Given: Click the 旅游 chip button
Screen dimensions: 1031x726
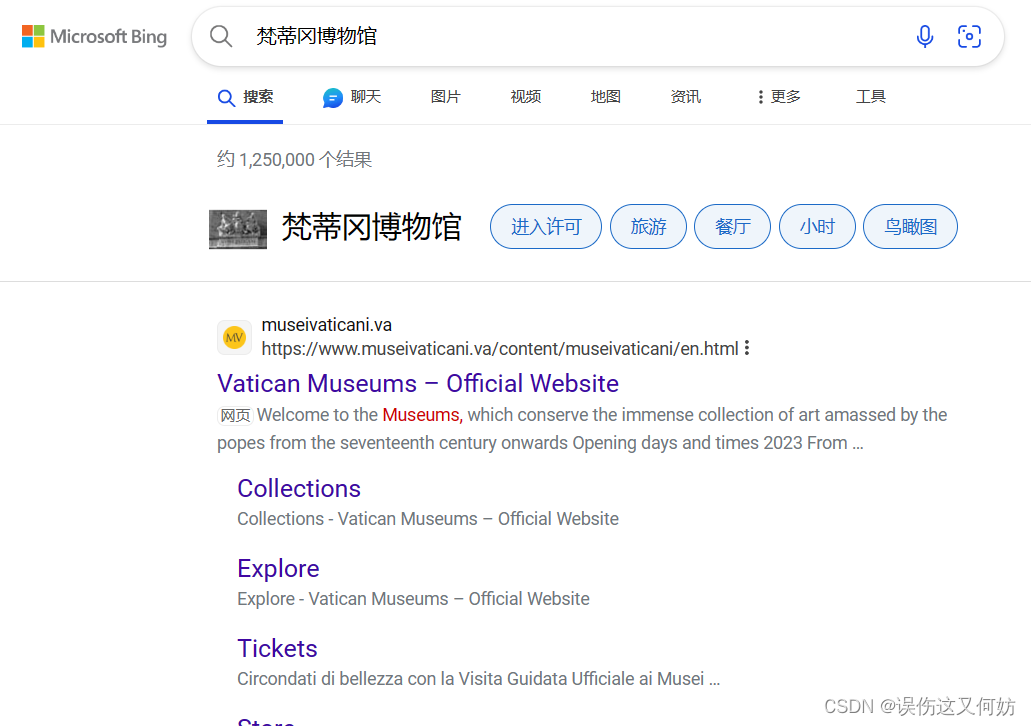Looking at the screenshot, I should [x=648, y=227].
